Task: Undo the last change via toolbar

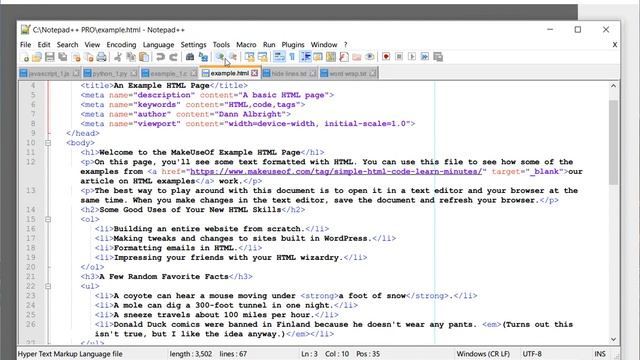Action: click(160, 57)
